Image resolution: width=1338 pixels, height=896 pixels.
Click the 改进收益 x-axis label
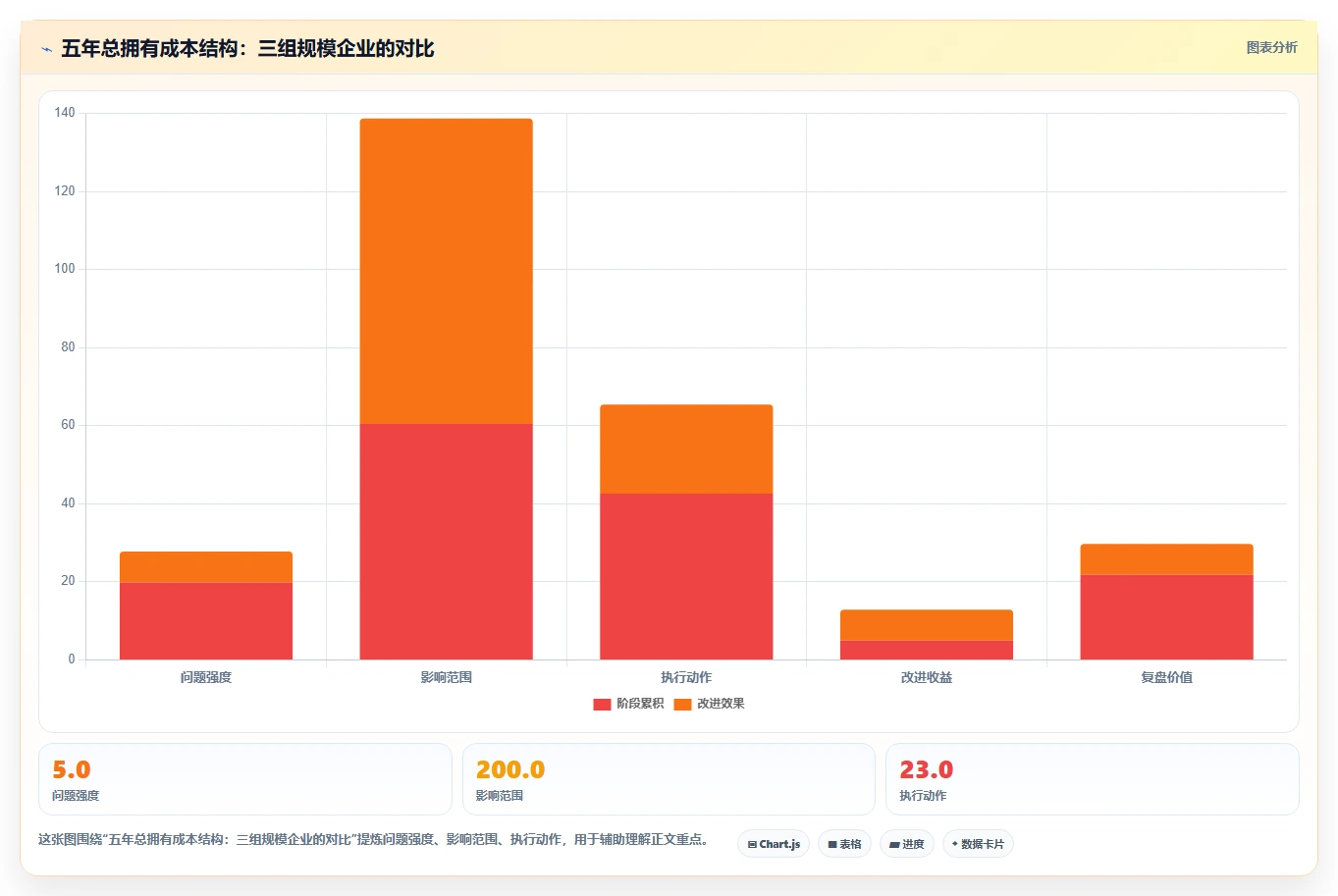pos(927,677)
